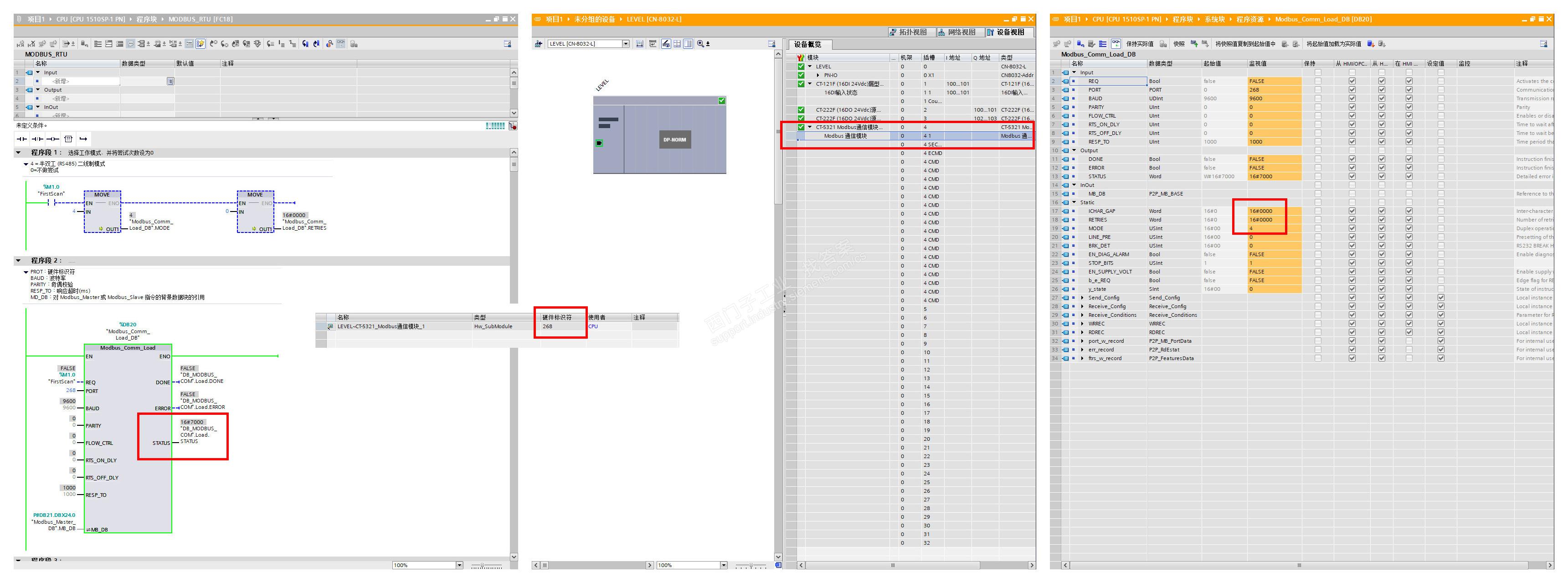Click the zoom slider in the ladder editor
The width and height of the screenshot is (1568, 583).
coord(483,565)
